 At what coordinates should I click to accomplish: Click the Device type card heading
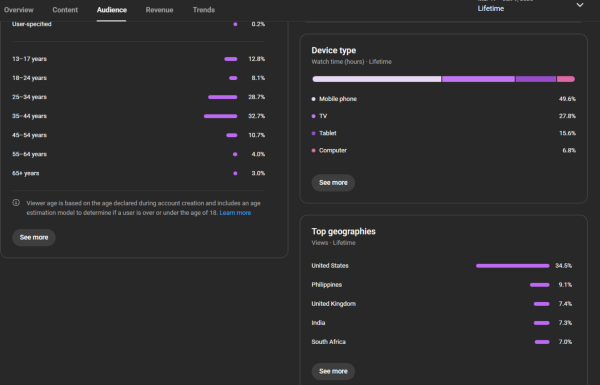point(334,51)
